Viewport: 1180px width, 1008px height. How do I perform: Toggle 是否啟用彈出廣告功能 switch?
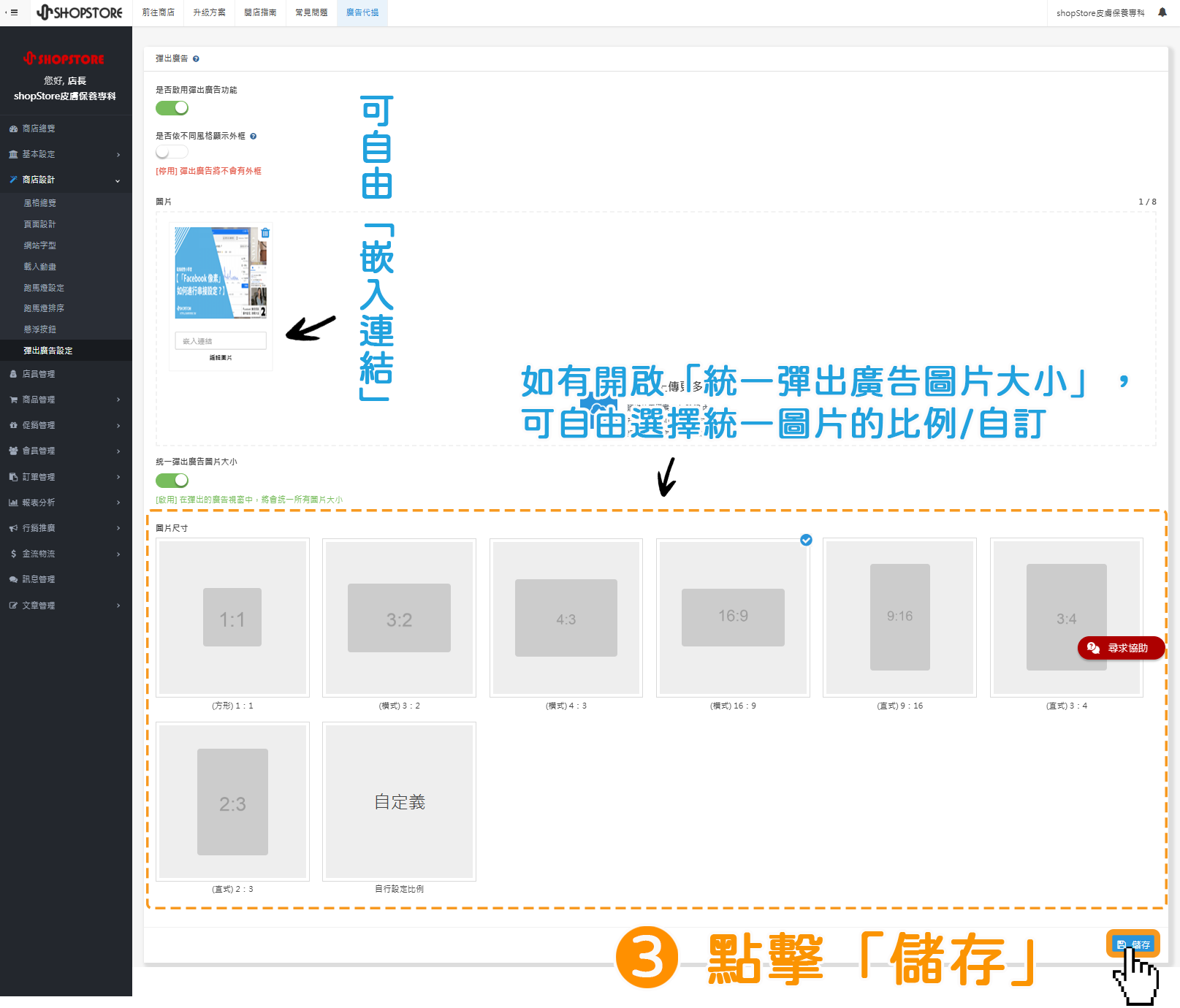click(x=172, y=108)
